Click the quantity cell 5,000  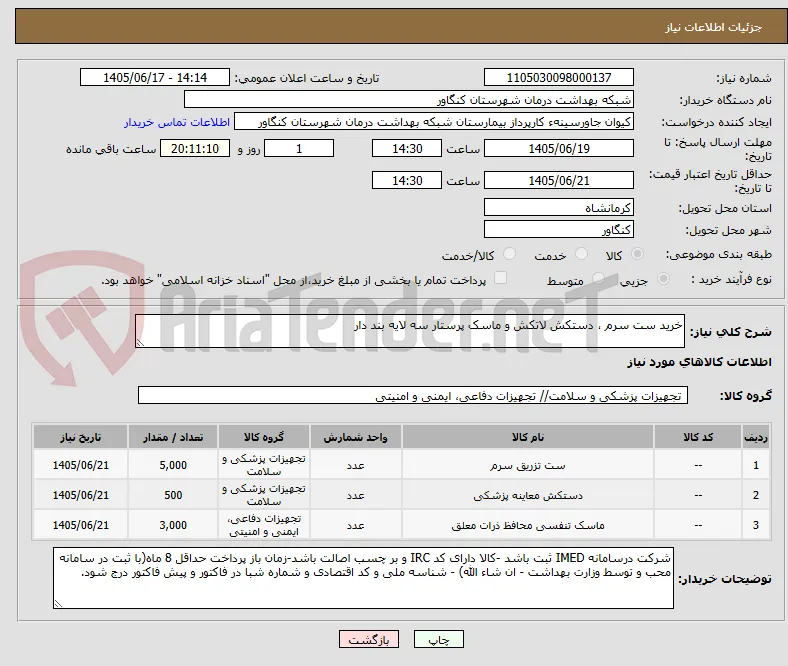pyautogui.click(x=173, y=465)
